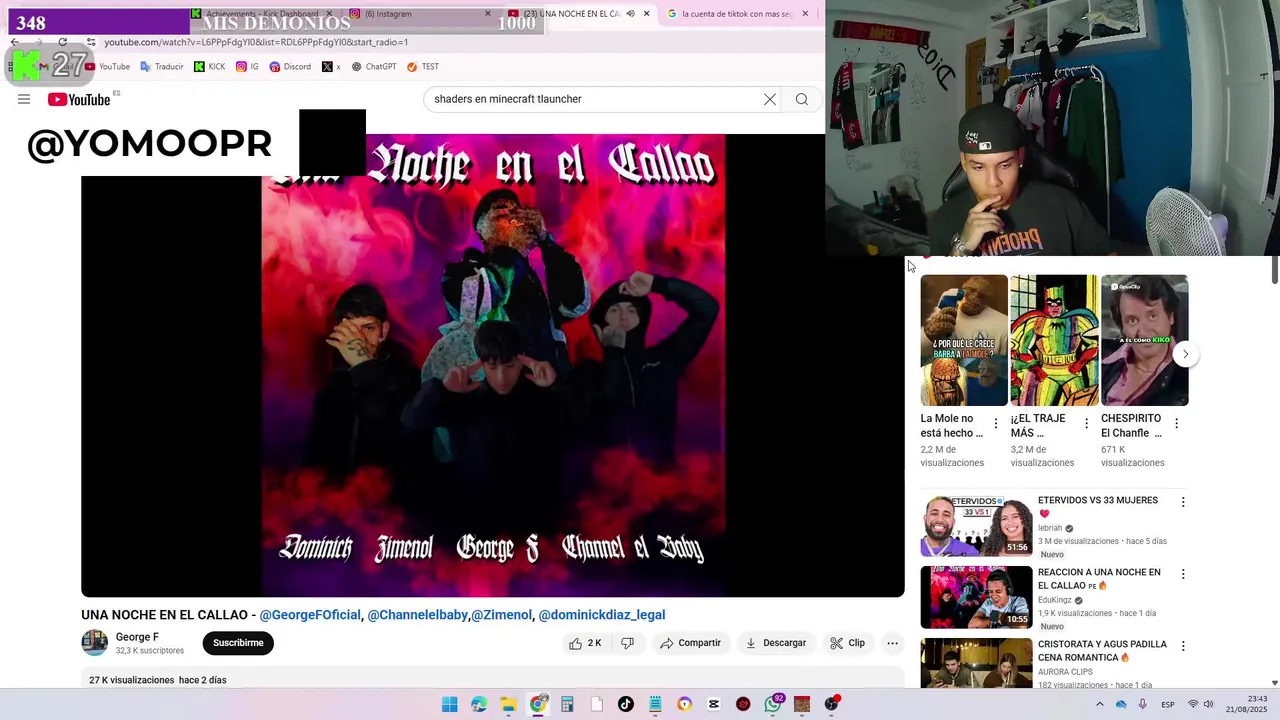1280x720 pixels.
Task: Click the browser address bar URL
Action: pyautogui.click(x=256, y=42)
